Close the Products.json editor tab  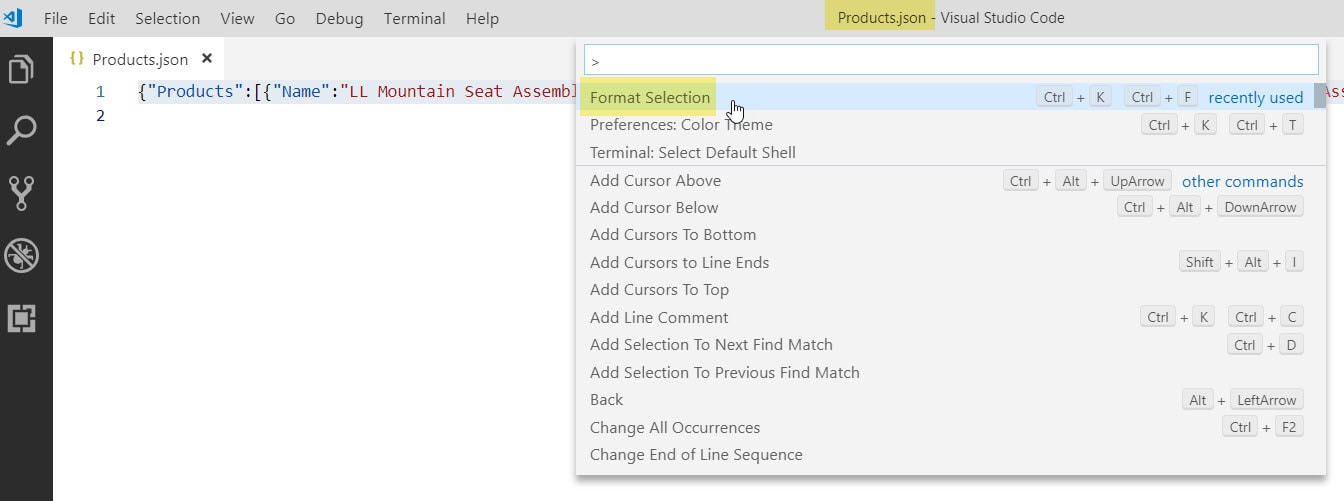click(x=208, y=59)
